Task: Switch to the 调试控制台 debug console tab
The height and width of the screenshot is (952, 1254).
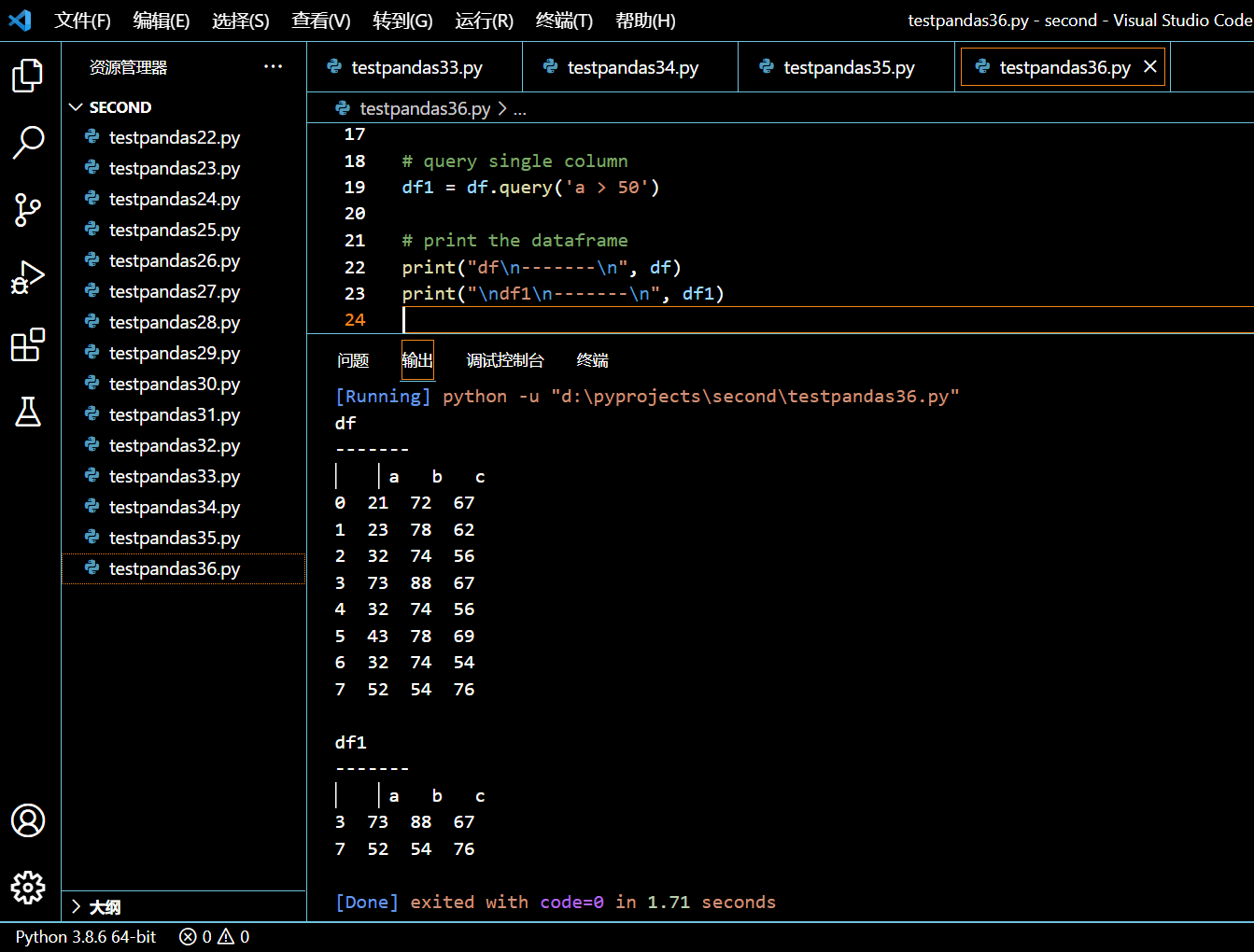Action: [x=505, y=360]
